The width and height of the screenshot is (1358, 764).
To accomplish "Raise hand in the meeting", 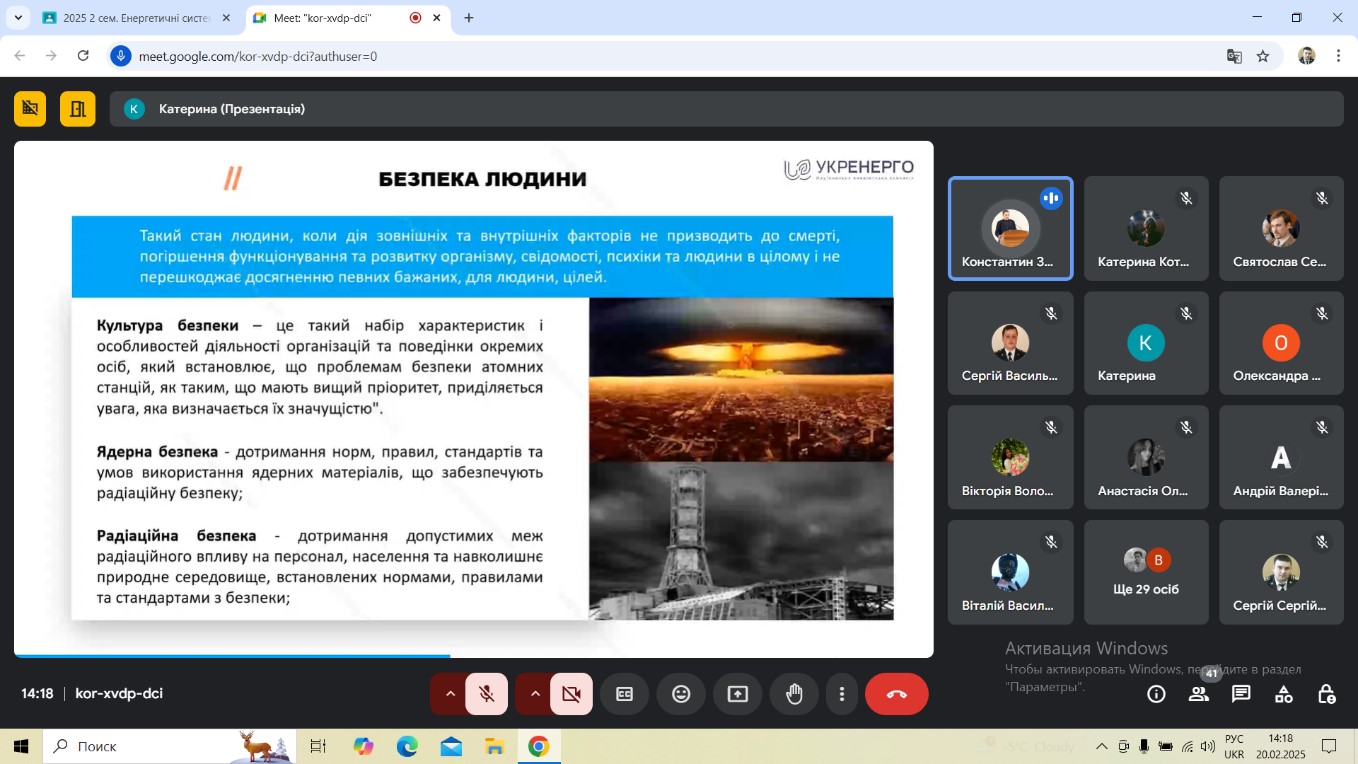I will (795, 694).
